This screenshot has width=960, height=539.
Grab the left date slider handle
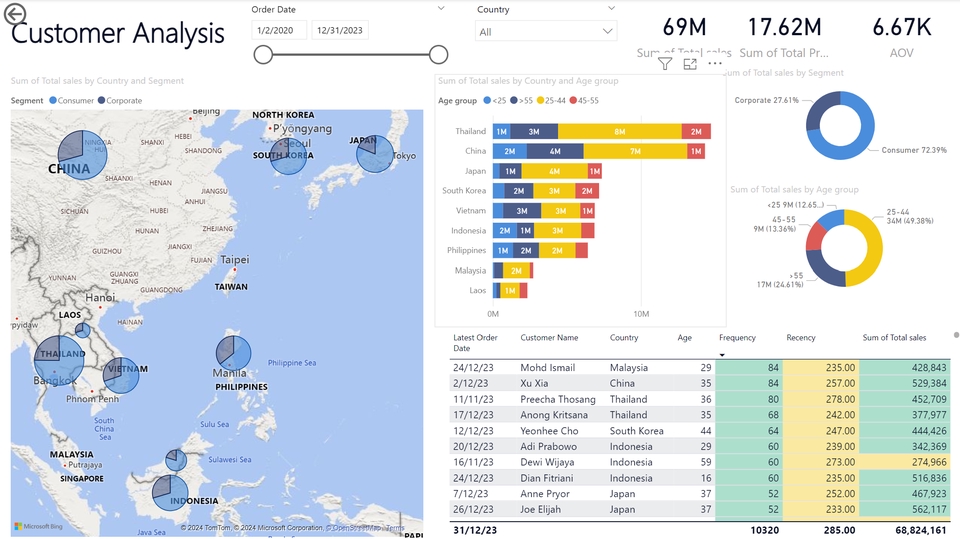pyautogui.click(x=263, y=55)
